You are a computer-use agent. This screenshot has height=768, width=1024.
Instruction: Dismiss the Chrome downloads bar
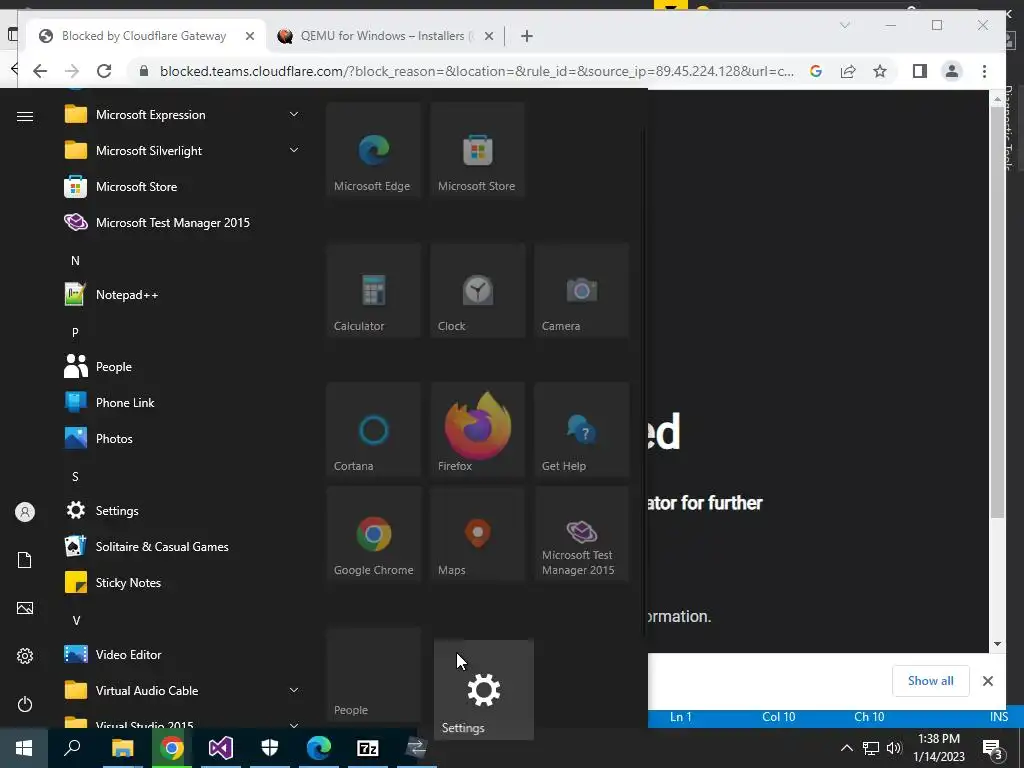[988, 681]
